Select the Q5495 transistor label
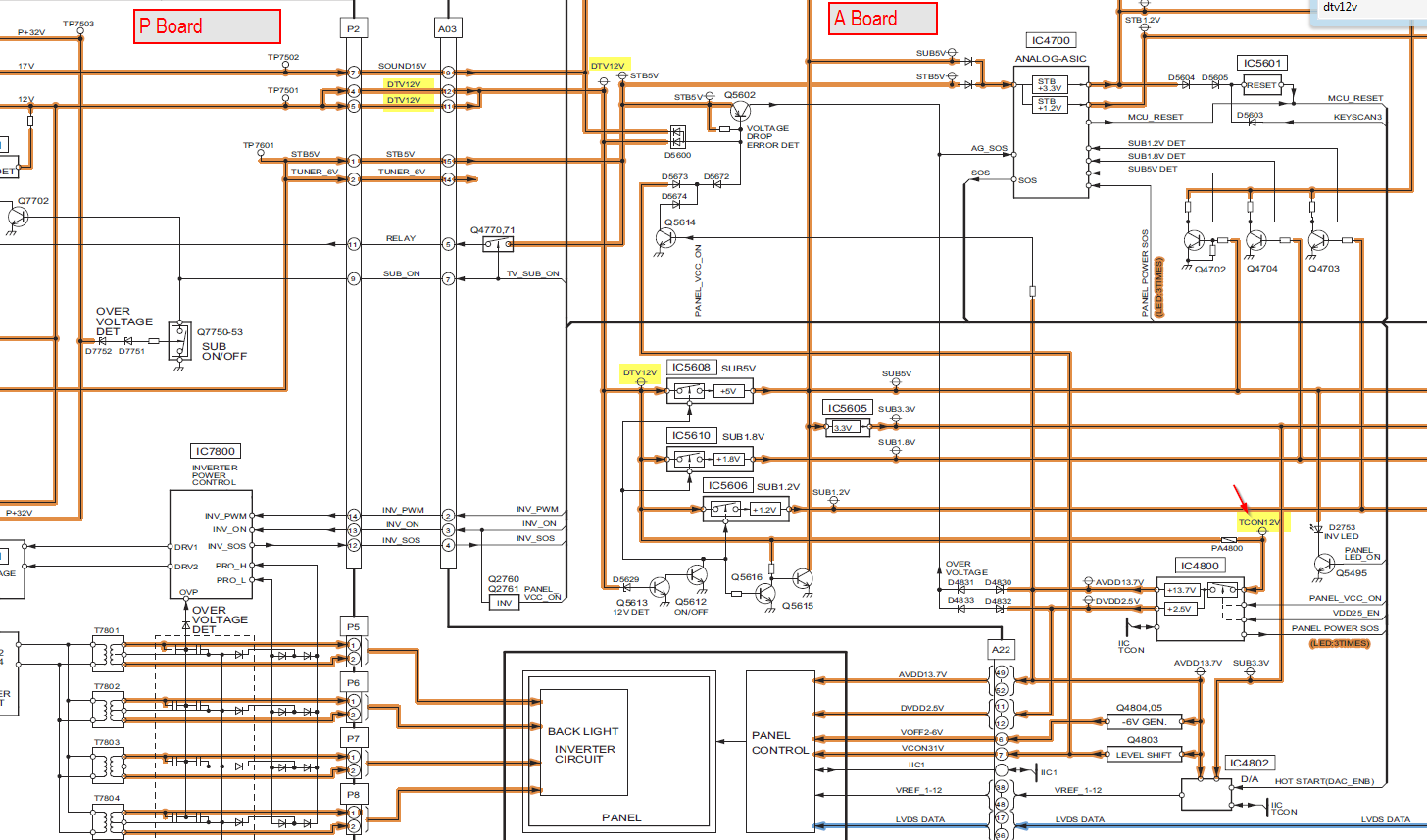1427x840 pixels. pos(1351,574)
